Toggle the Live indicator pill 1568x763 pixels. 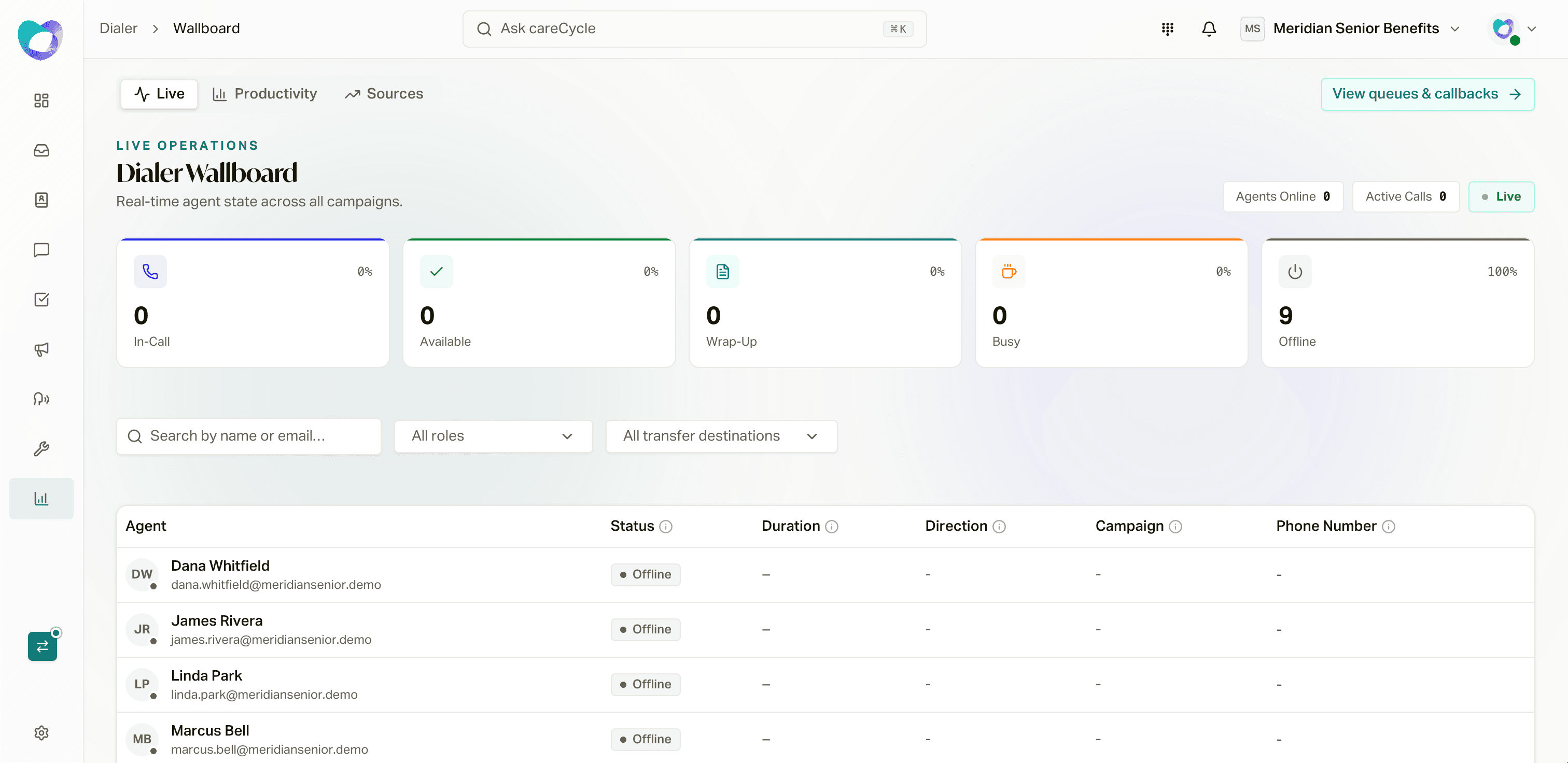(1501, 196)
